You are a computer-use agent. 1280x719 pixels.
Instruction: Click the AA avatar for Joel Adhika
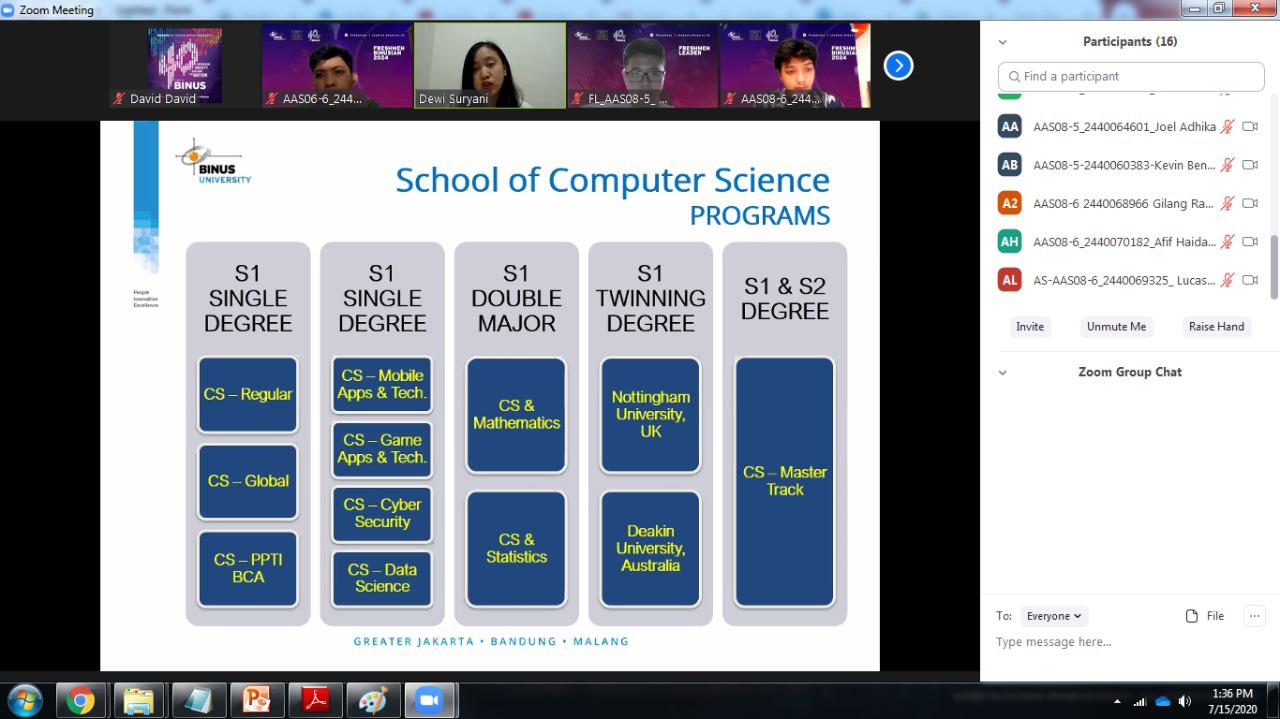[x=1010, y=126]
